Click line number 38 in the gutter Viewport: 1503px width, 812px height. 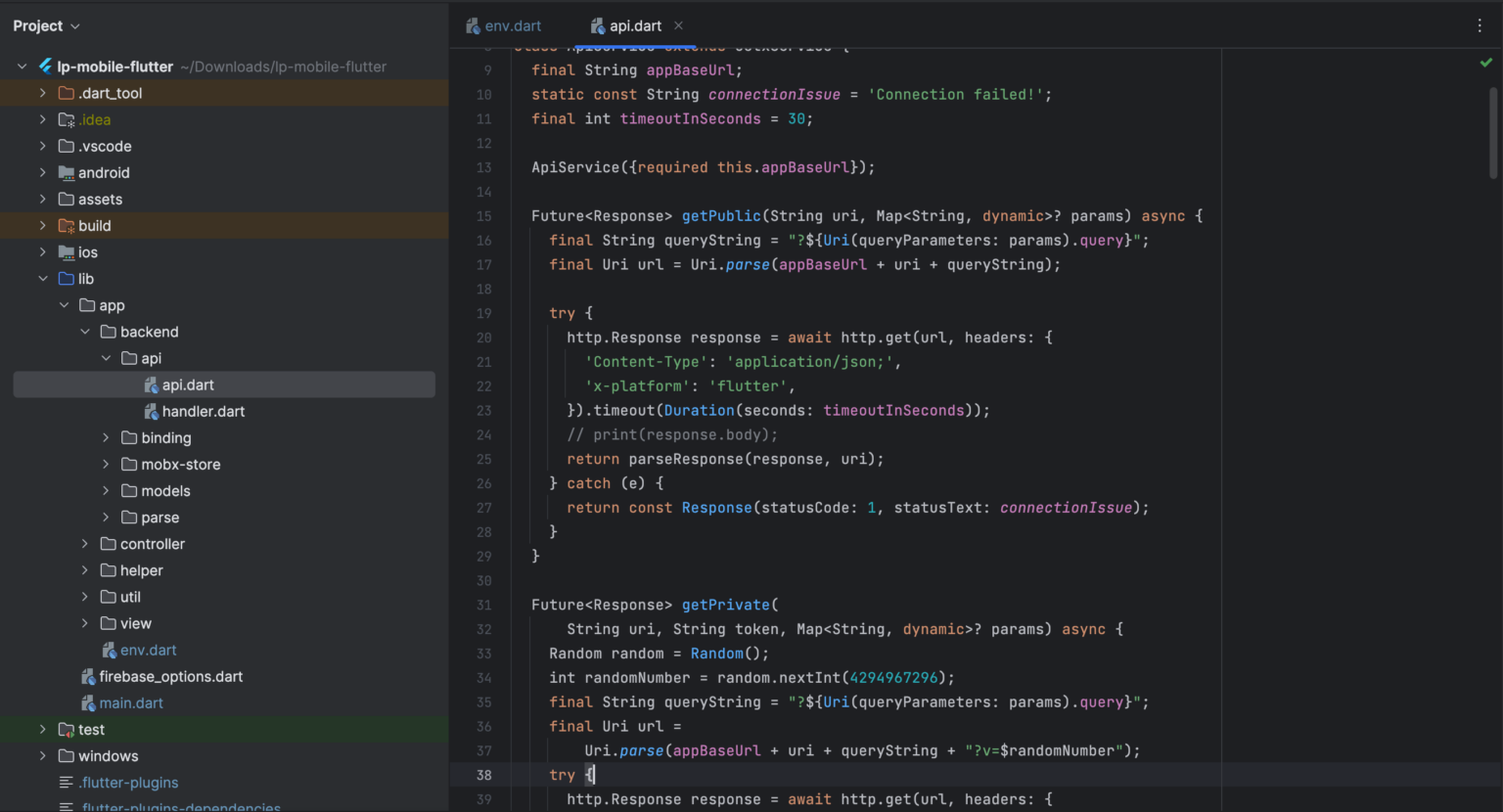(x=484, y=774)
